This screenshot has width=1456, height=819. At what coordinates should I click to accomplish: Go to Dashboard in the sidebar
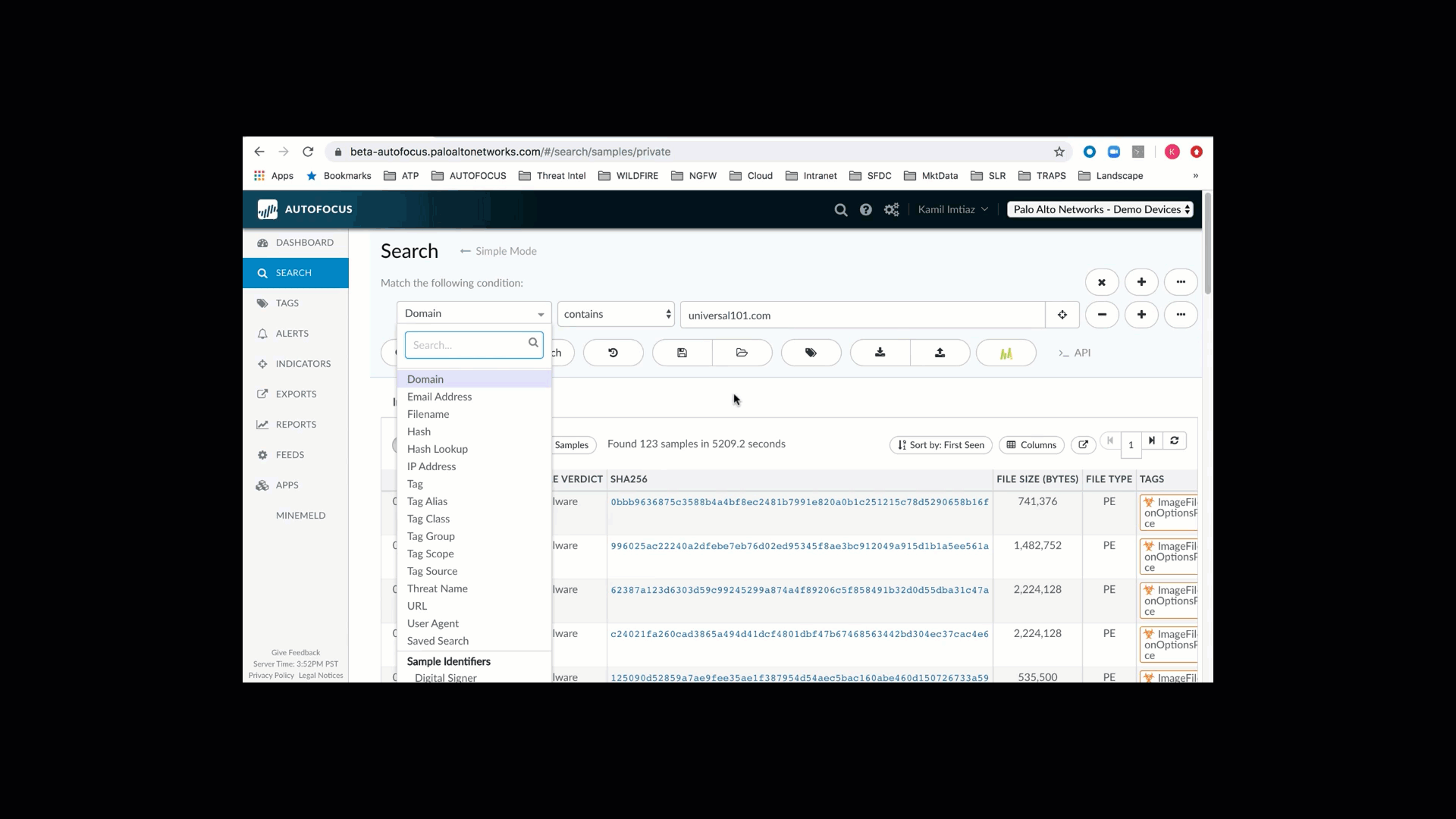296,243
